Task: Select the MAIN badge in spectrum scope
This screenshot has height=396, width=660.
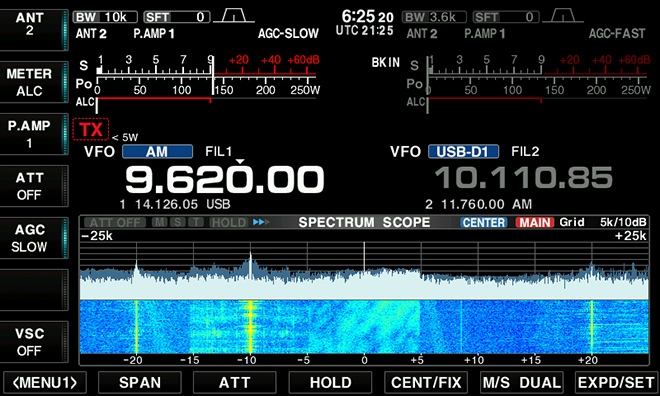Action: tap(535, 222)
